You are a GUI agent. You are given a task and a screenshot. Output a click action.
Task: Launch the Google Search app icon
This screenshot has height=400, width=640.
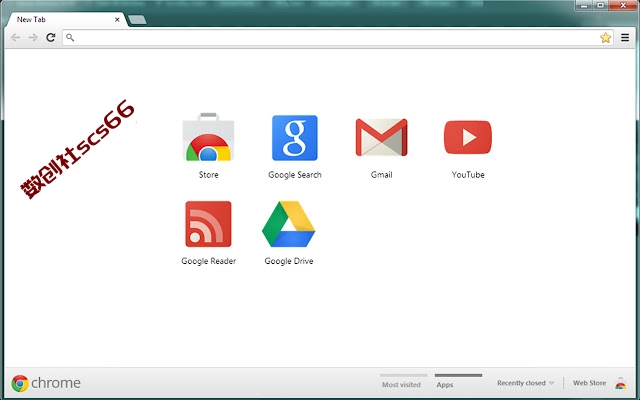295,138
